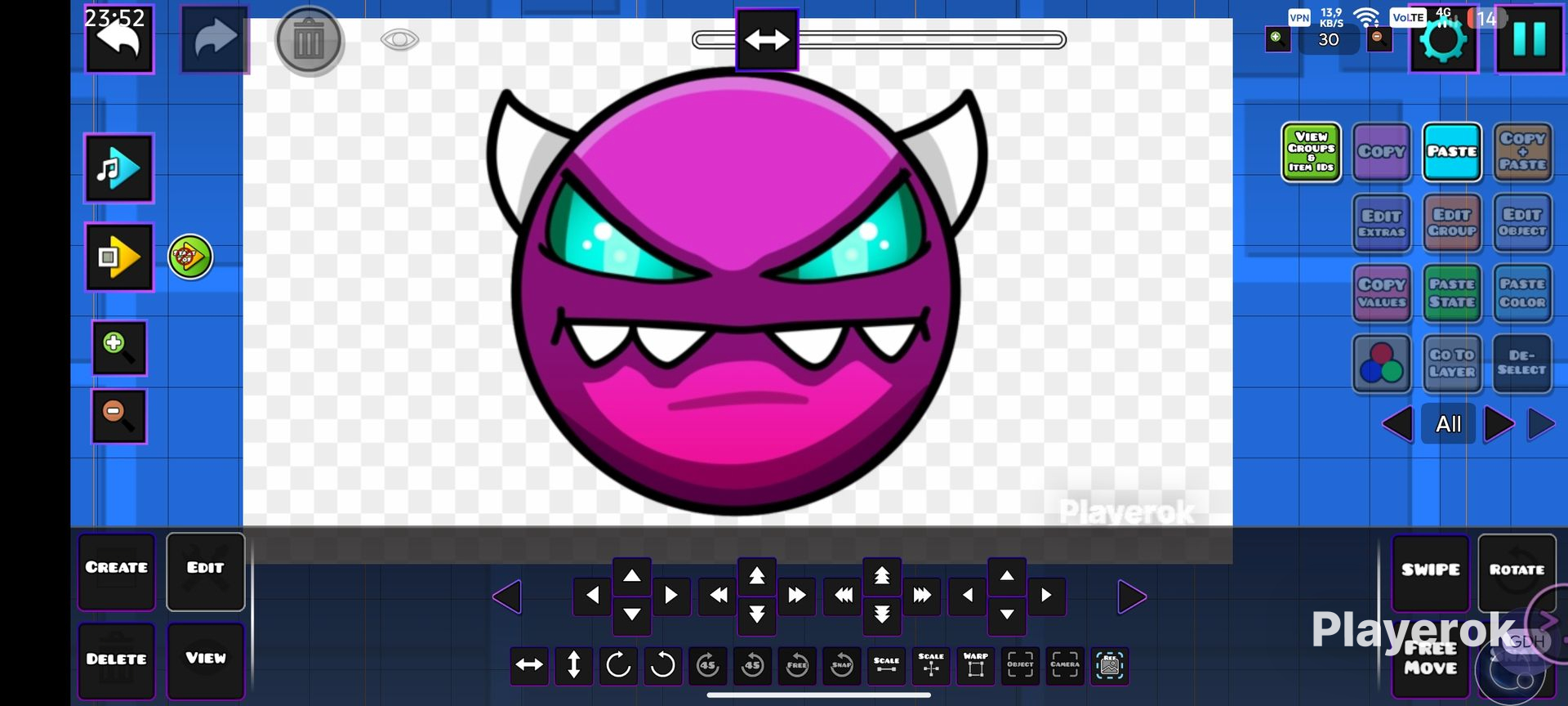The image size is (1568, 706).
Task: Toggle the eye preview visibility icon
Action: (399, 39)
